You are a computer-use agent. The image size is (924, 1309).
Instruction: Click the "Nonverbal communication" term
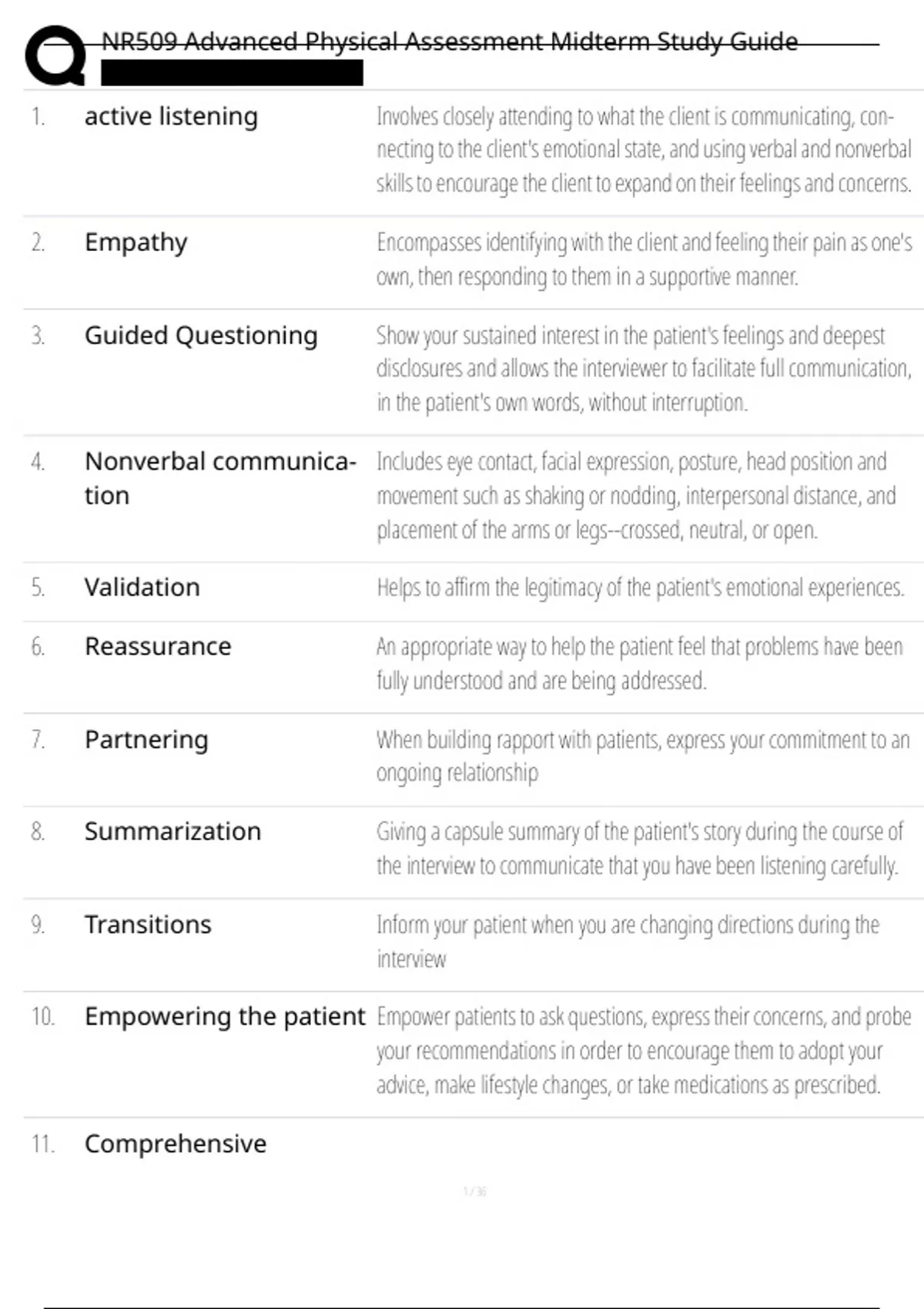[x=219, y=477]
